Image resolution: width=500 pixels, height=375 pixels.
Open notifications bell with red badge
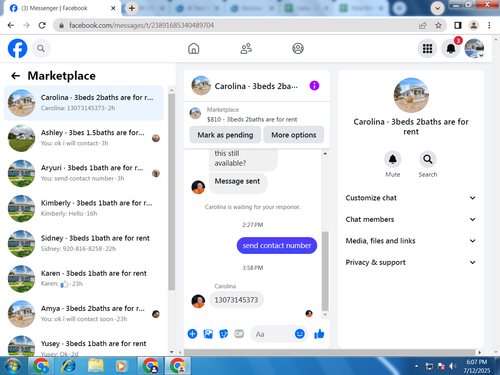(451, 49)
